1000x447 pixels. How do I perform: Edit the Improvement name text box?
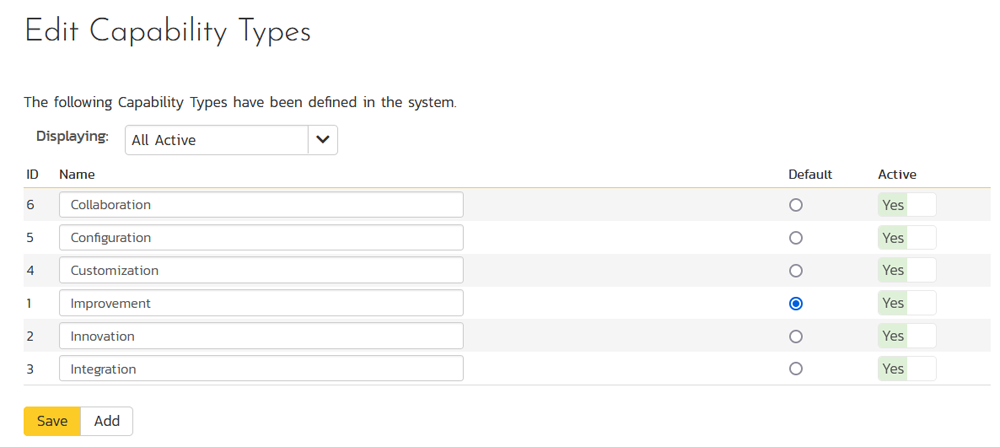pos(261,303)
